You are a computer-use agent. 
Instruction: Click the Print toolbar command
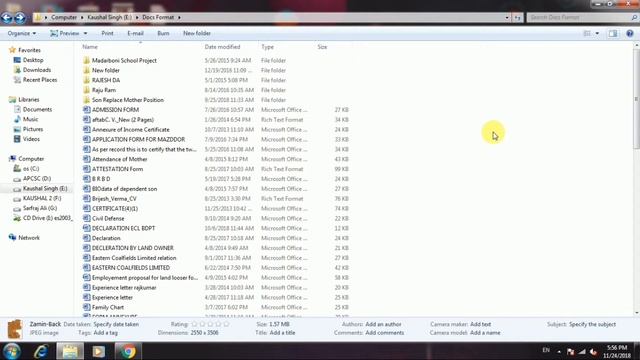(107, 33)
